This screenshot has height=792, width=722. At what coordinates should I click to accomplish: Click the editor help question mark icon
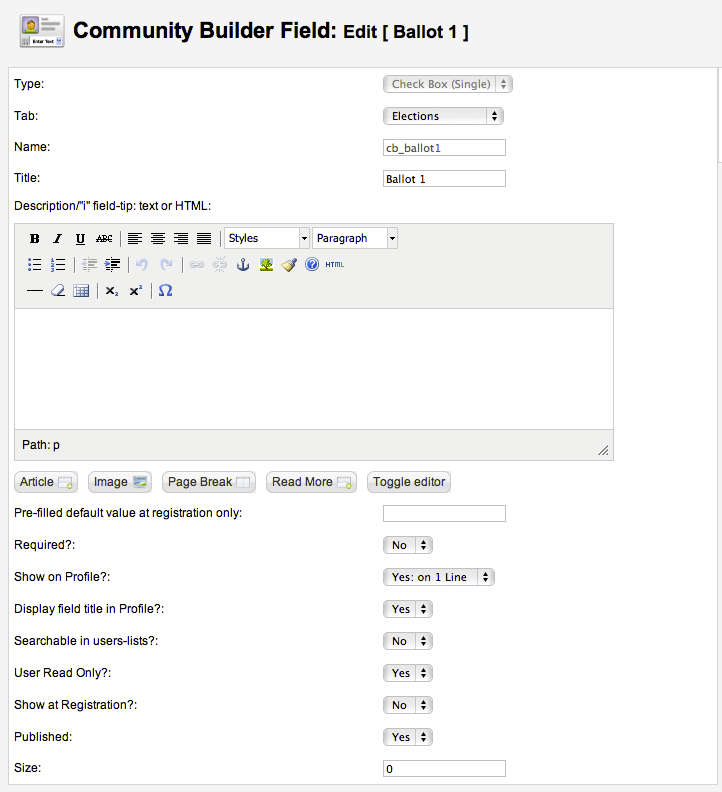click(x=312, y=265)
